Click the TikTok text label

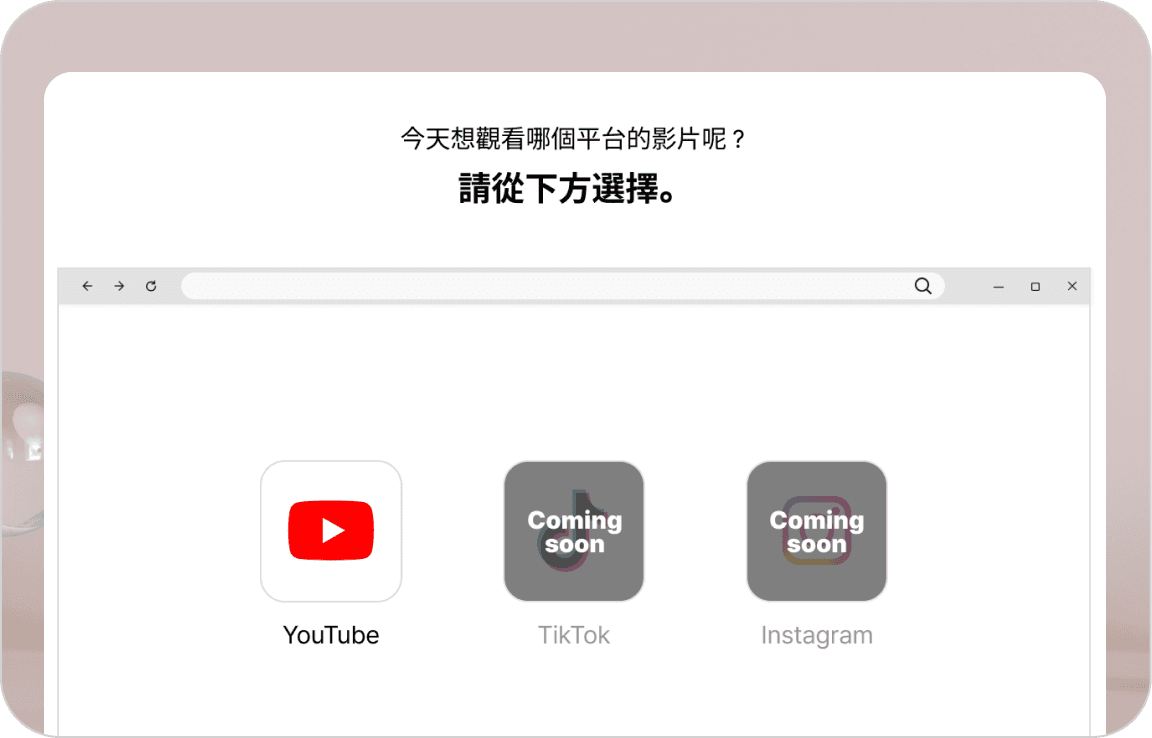pyautogui.click(x=574, y=635)
